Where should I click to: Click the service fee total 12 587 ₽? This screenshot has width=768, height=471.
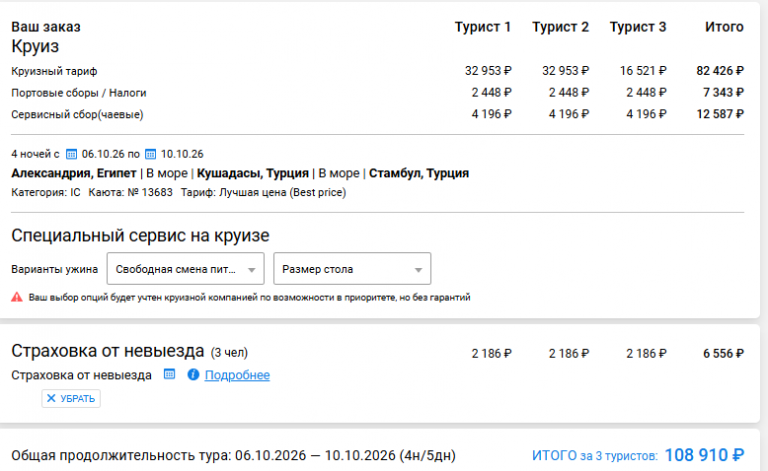point(720,114)
